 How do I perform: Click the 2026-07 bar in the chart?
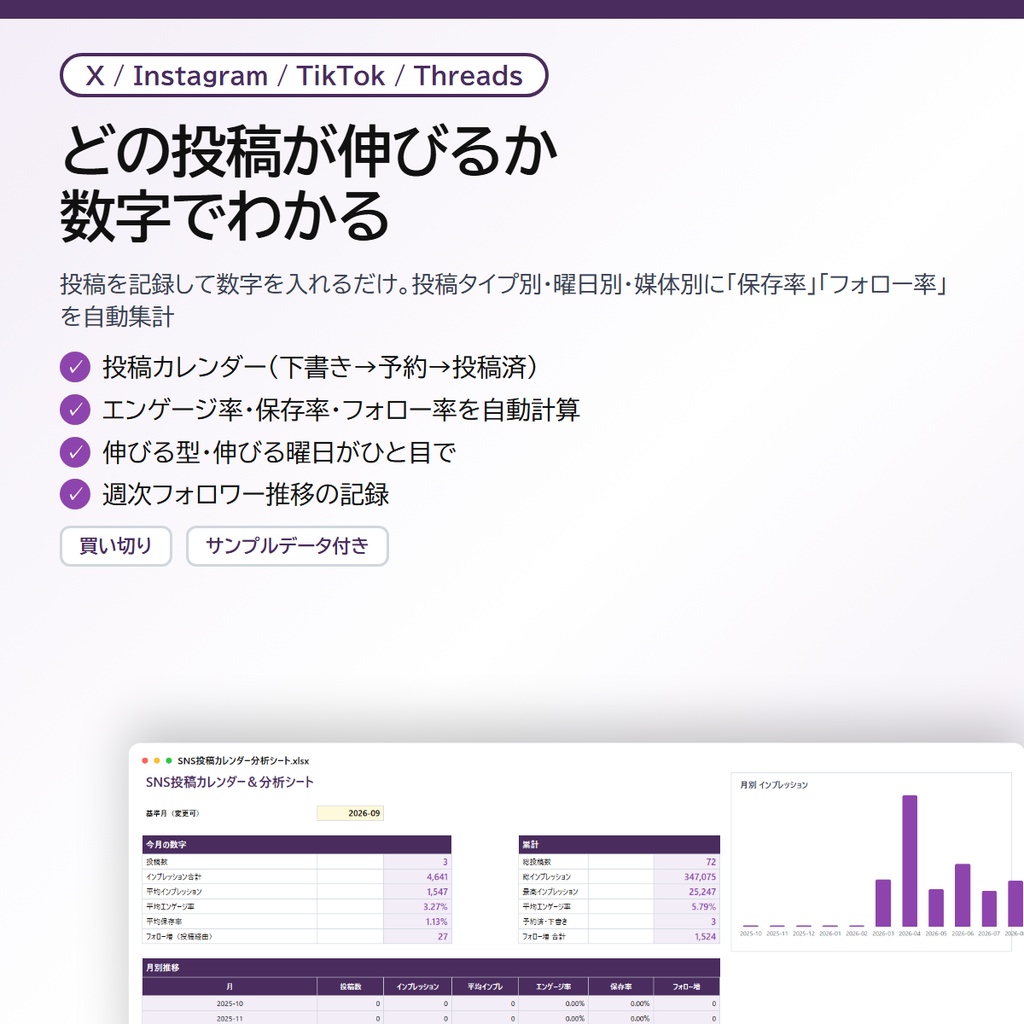click(989, 908)
